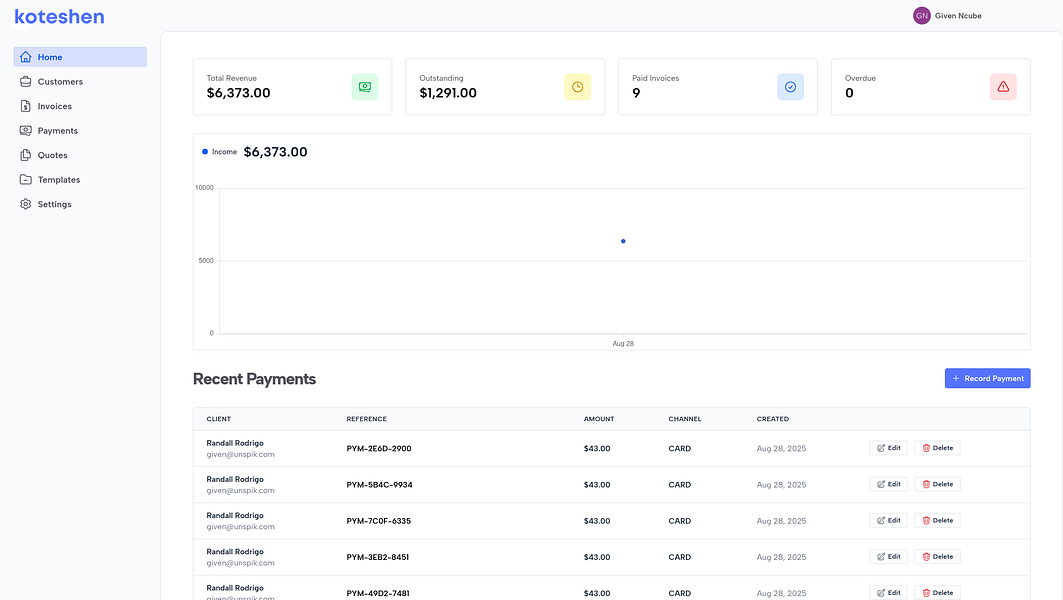Toggle the Income series legend dot
The height and width of the screenshot is (600, 1063).
(x=205, y=152)
